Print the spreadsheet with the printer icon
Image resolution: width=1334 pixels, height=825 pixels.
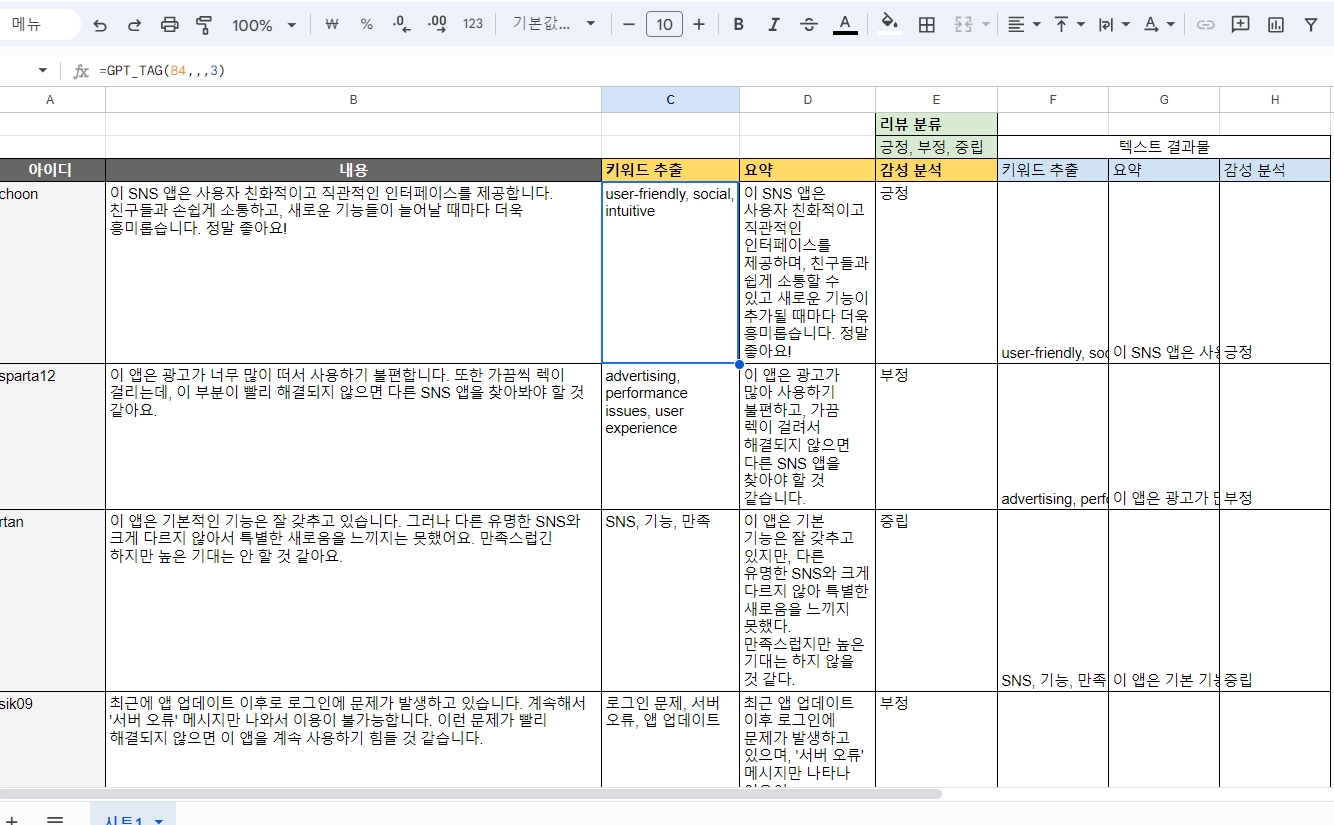(170, 25)
